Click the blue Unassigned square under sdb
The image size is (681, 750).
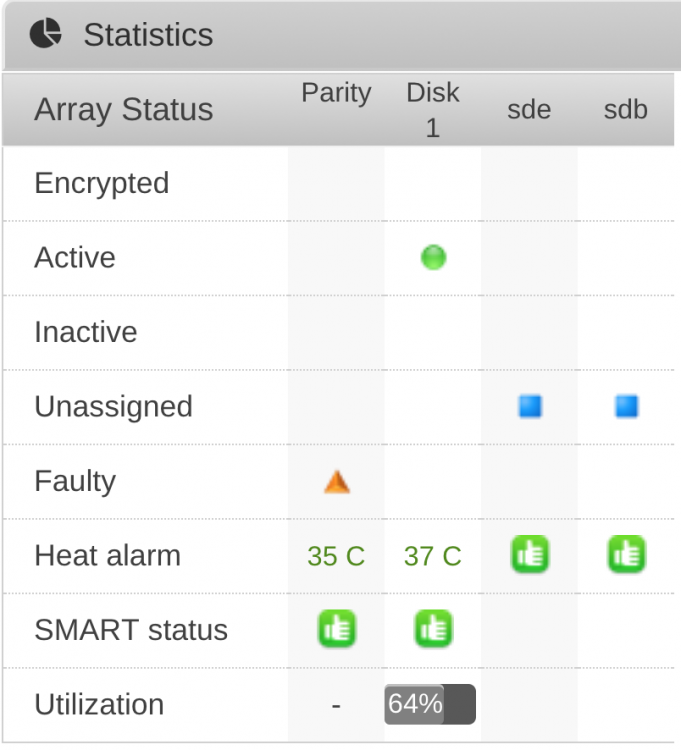coord(626,406)
